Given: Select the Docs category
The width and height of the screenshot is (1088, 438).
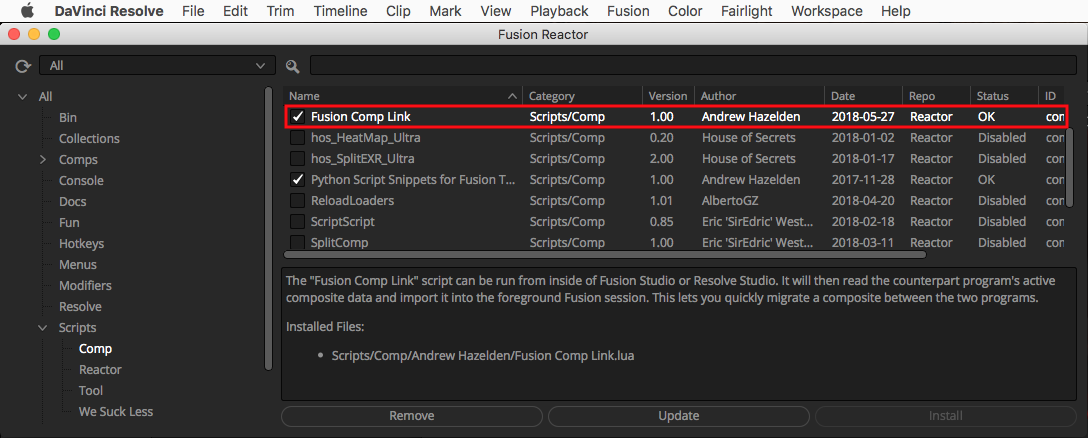Looking at the screenshot, I should point(72,202).
